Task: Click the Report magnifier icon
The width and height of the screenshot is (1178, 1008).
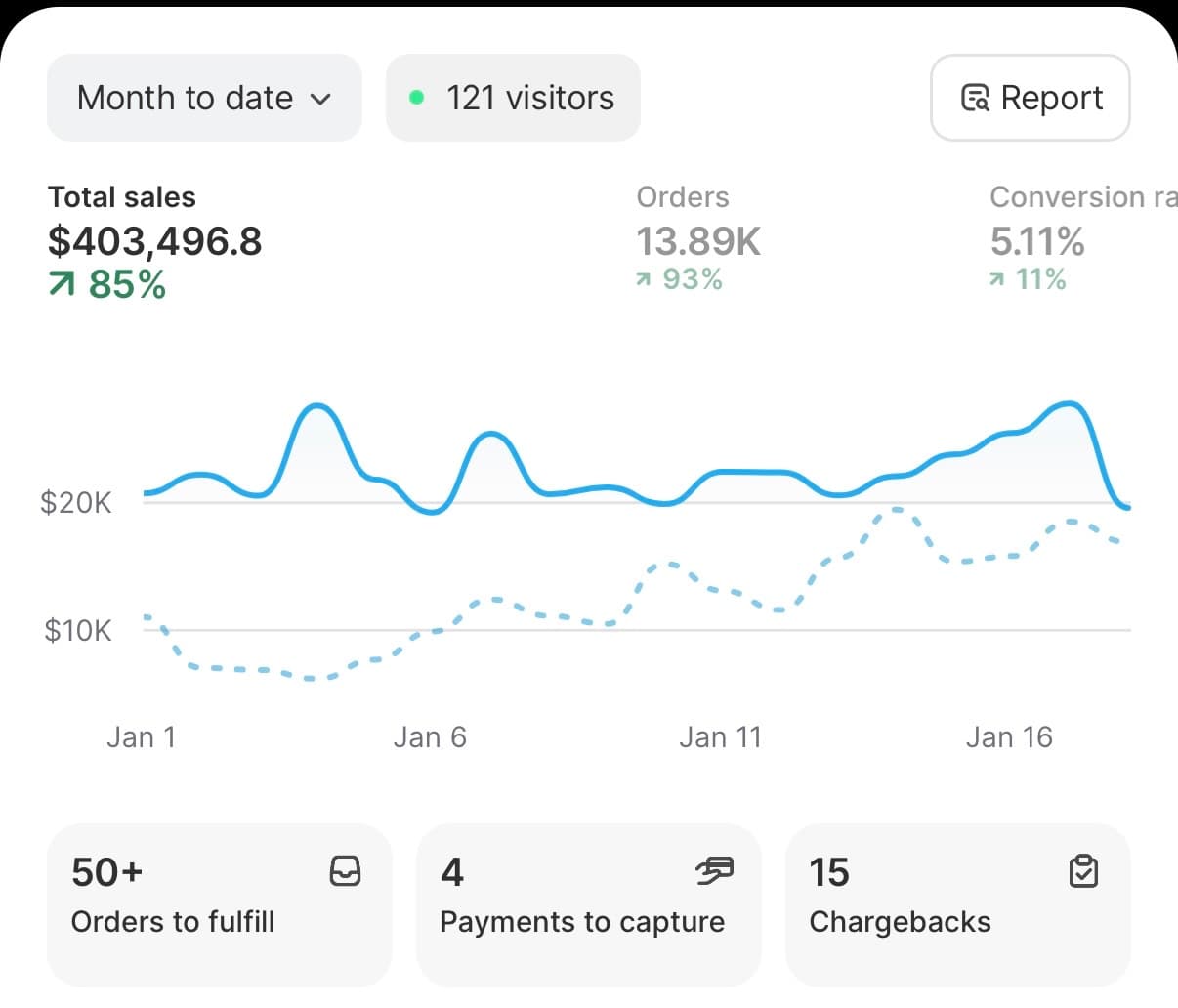Action: pos(975,98)
